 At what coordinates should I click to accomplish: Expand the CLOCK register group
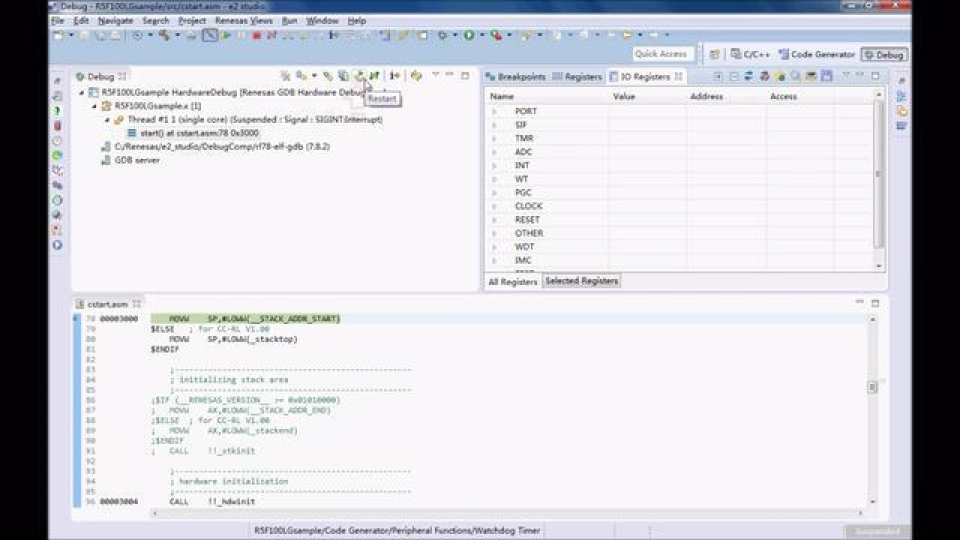(x=494, y=206)
